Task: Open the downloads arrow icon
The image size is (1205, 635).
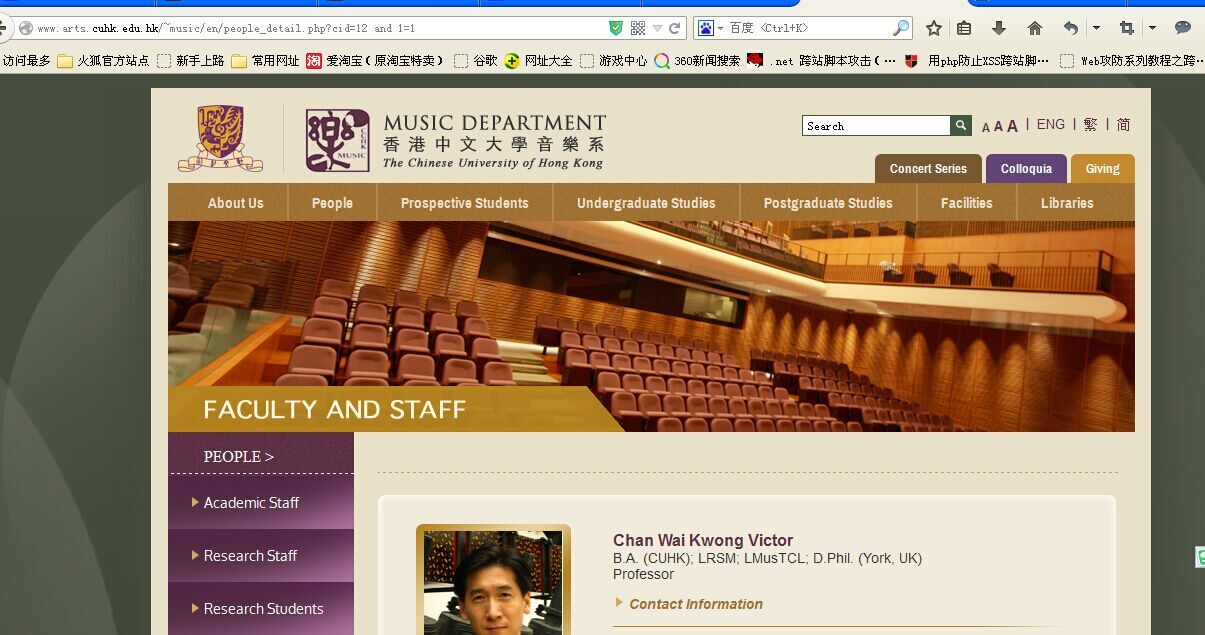Action: (x=999, y=28)
